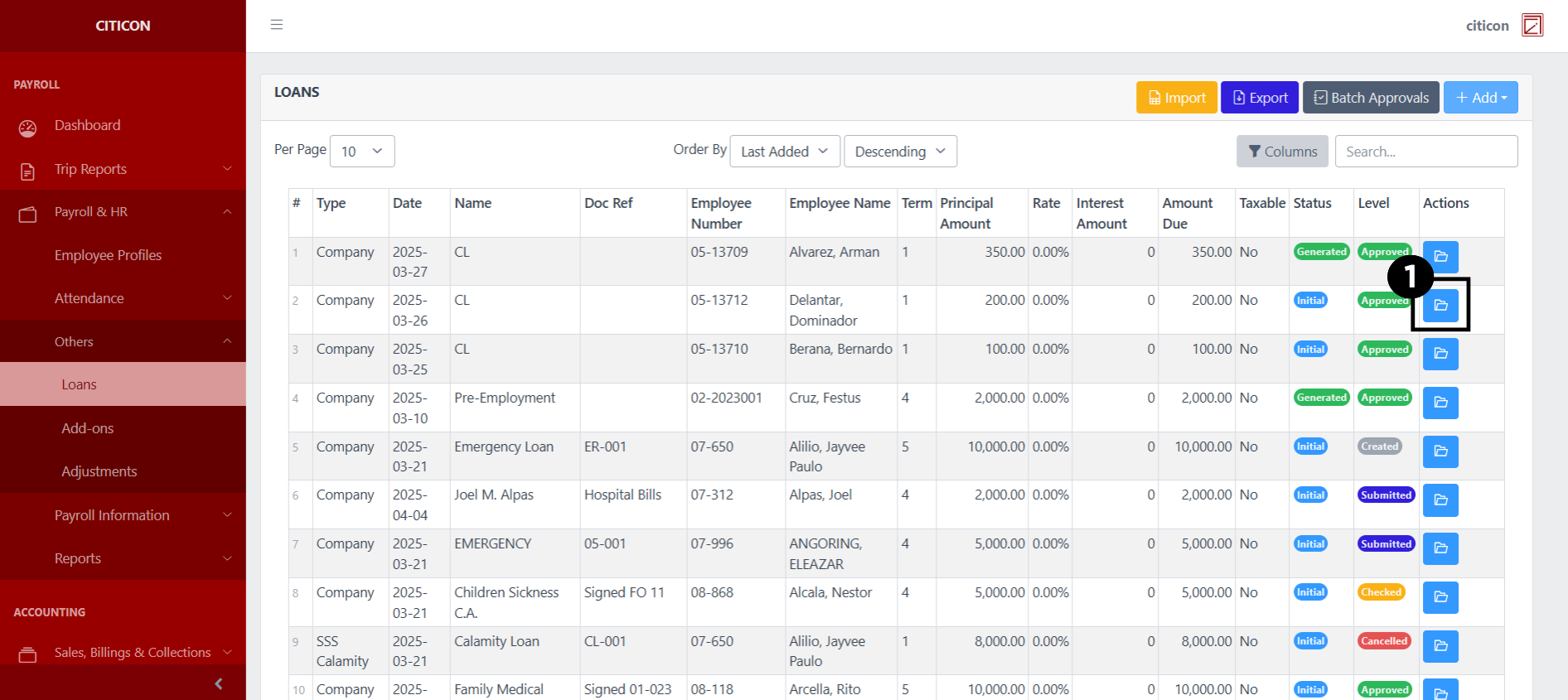Collapse sidebar using bottom left arrow

pyautogui.click(x=219, y=683)
